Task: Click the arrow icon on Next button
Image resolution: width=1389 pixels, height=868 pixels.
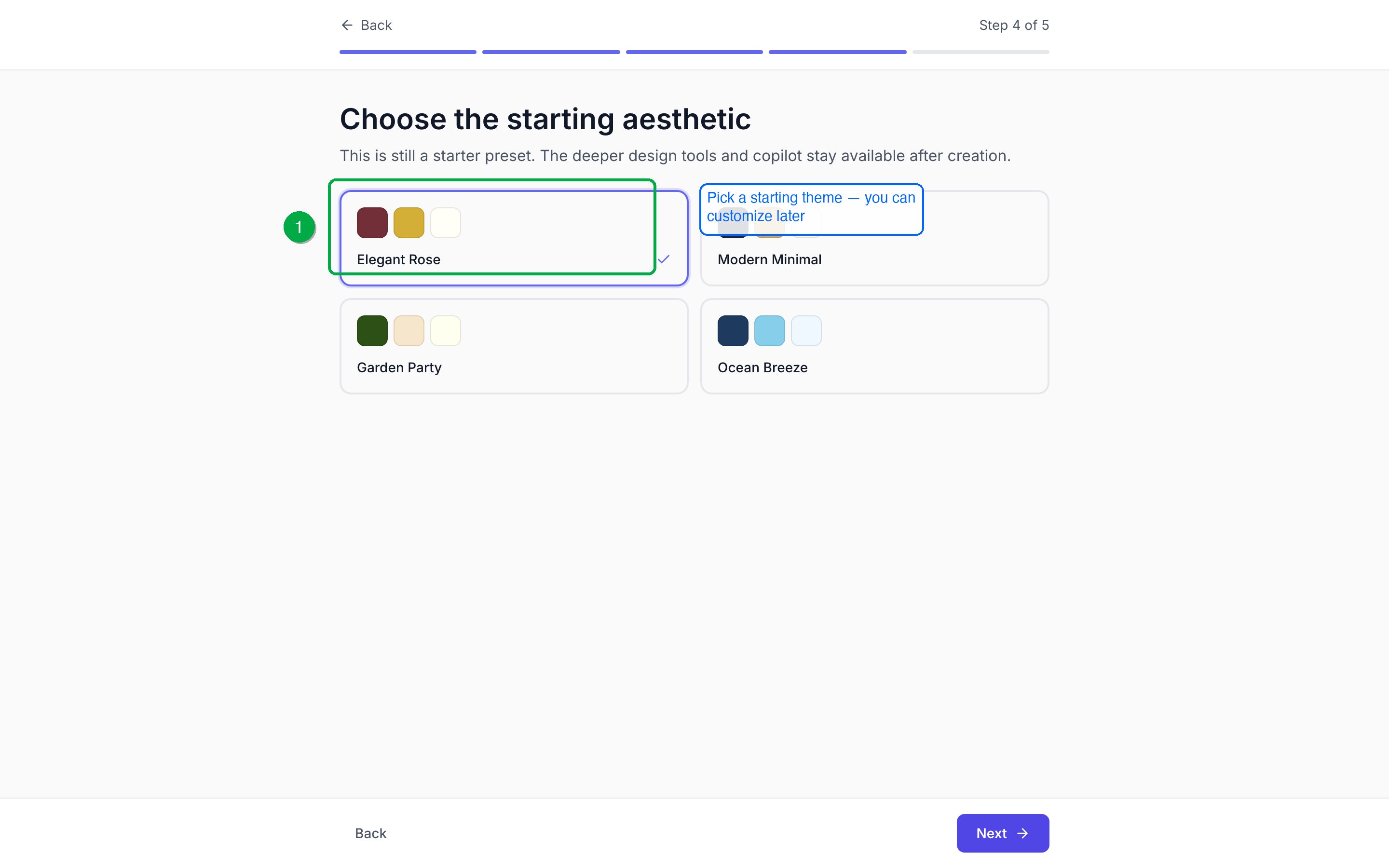Action: 1022,833
